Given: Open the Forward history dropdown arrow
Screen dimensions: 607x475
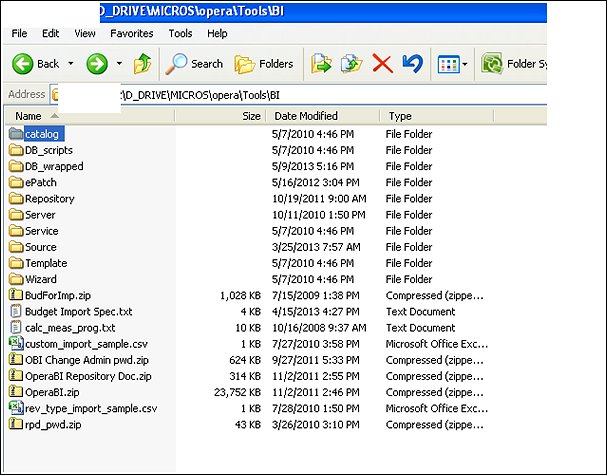Looking at the screenshot, I should coord(119,64).
